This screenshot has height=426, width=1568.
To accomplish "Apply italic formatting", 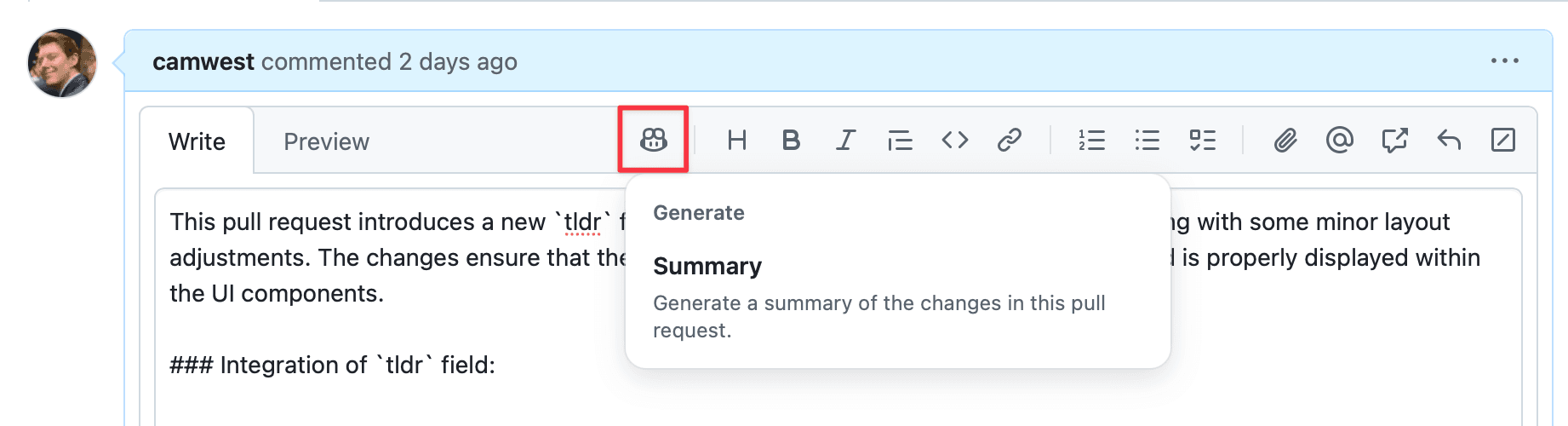I will (x=845, y=140).
